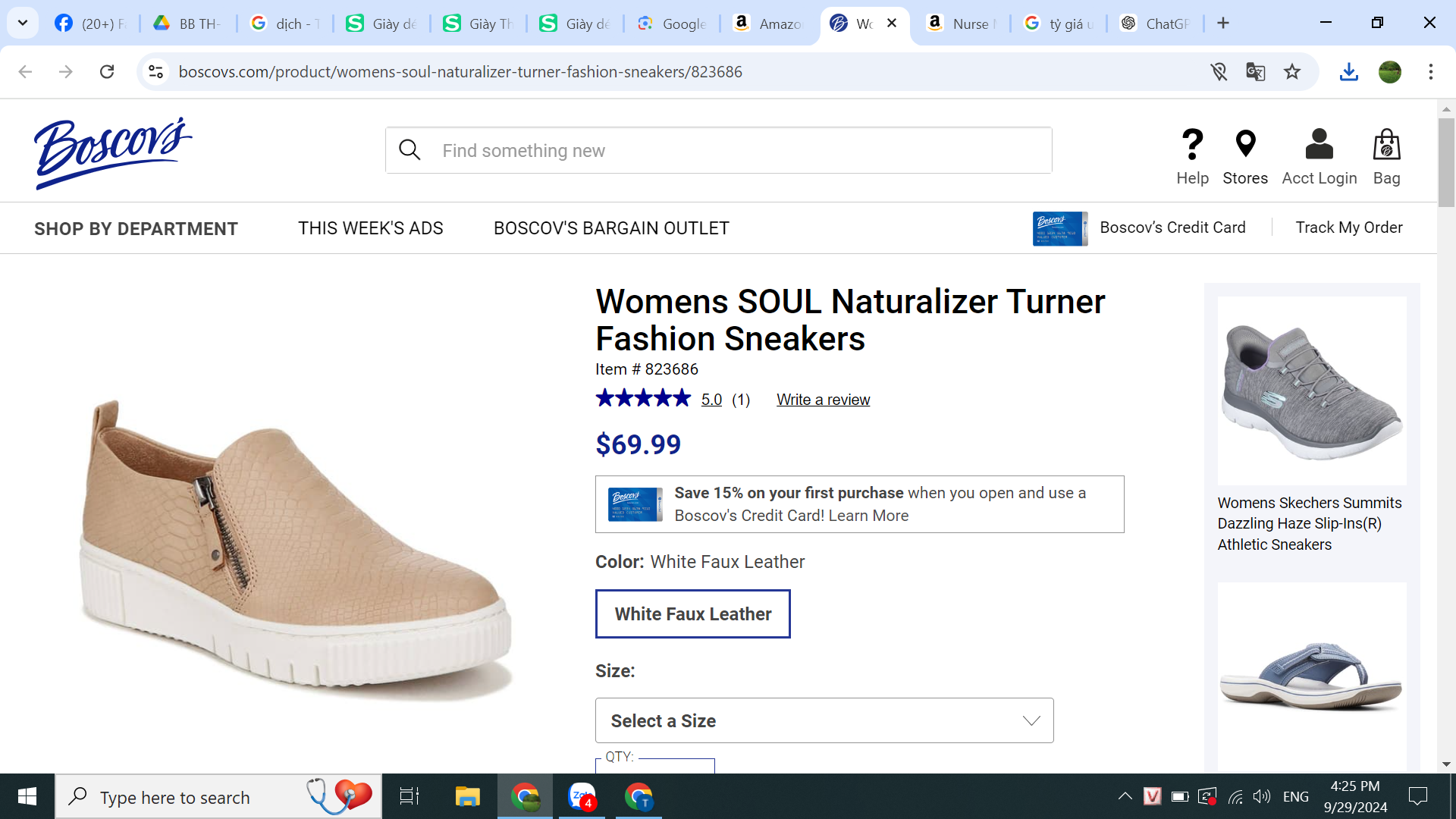The image size is (1456, 819).
Task: Click the Boscov's logo
Action: click(x=113, y=152)
